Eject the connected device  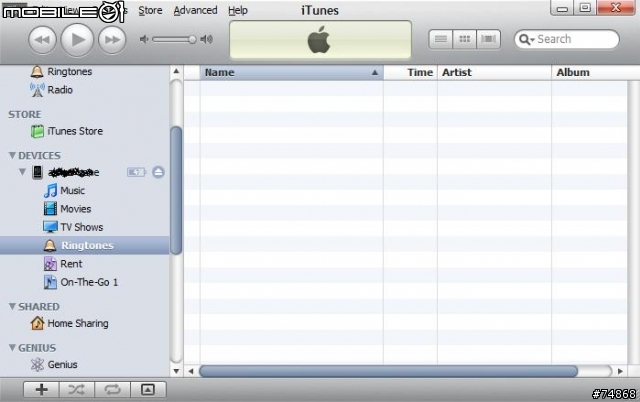[158, 172]
